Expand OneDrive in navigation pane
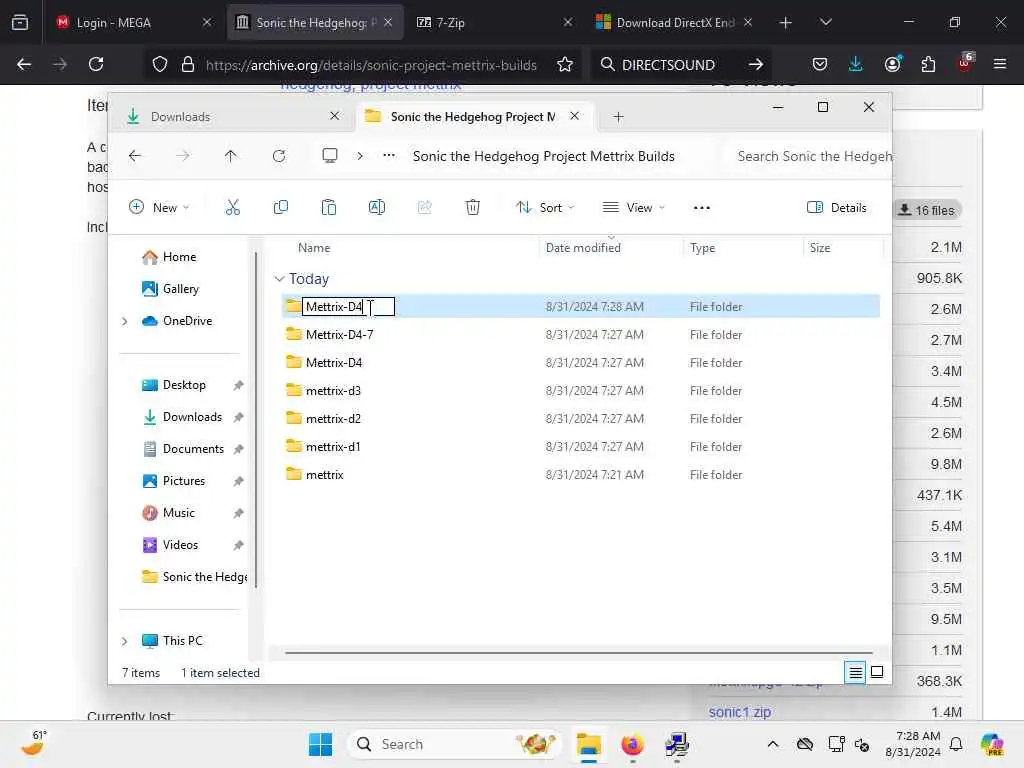The width and height of the screenshot is (1024, 768). pyautogui.click(x=125, y=321)
